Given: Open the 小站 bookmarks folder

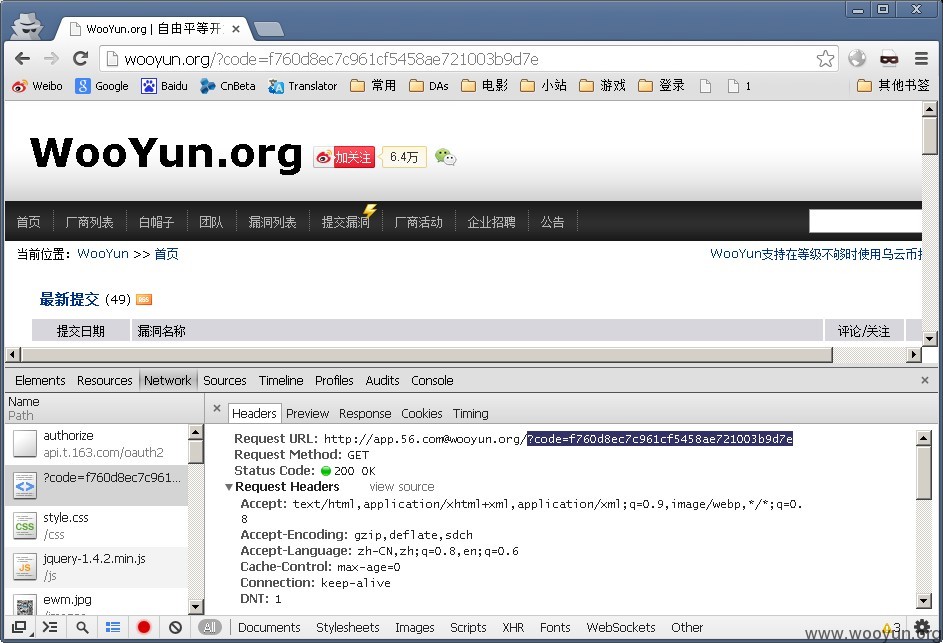Looking at the screenshot, I should coord(544,86).
